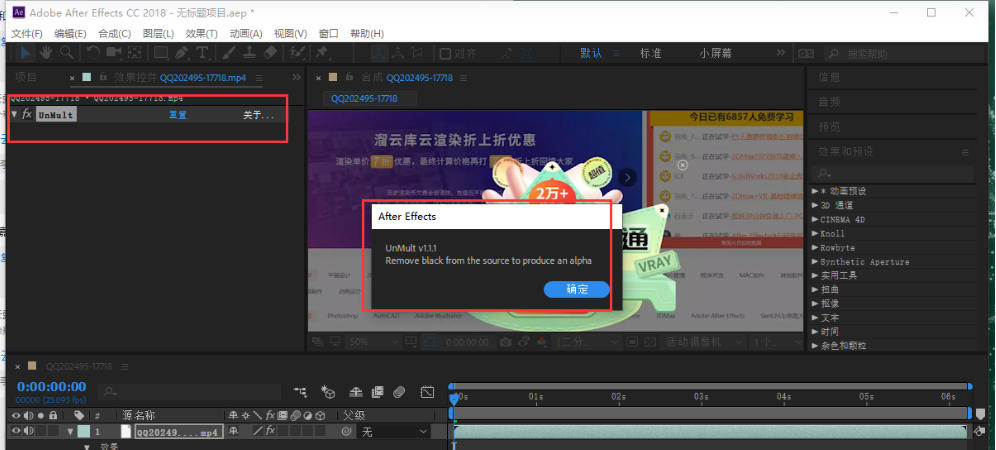Screen dimensions: 996x450
Task: Open the 效果(T) menu
Action: (201, 33)
